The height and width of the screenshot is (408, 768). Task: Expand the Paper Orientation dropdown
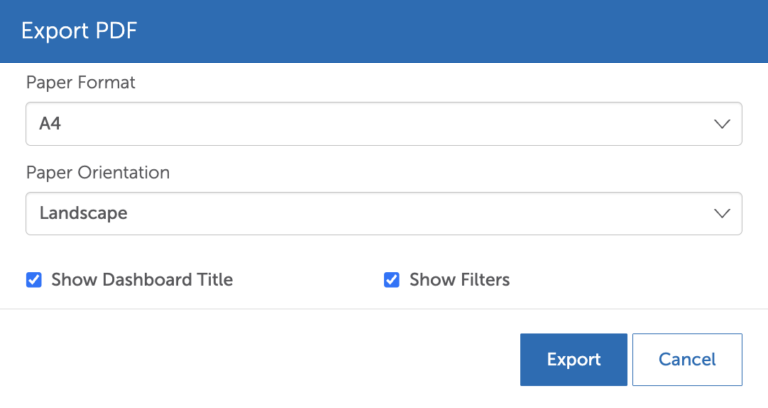(383, 213)
